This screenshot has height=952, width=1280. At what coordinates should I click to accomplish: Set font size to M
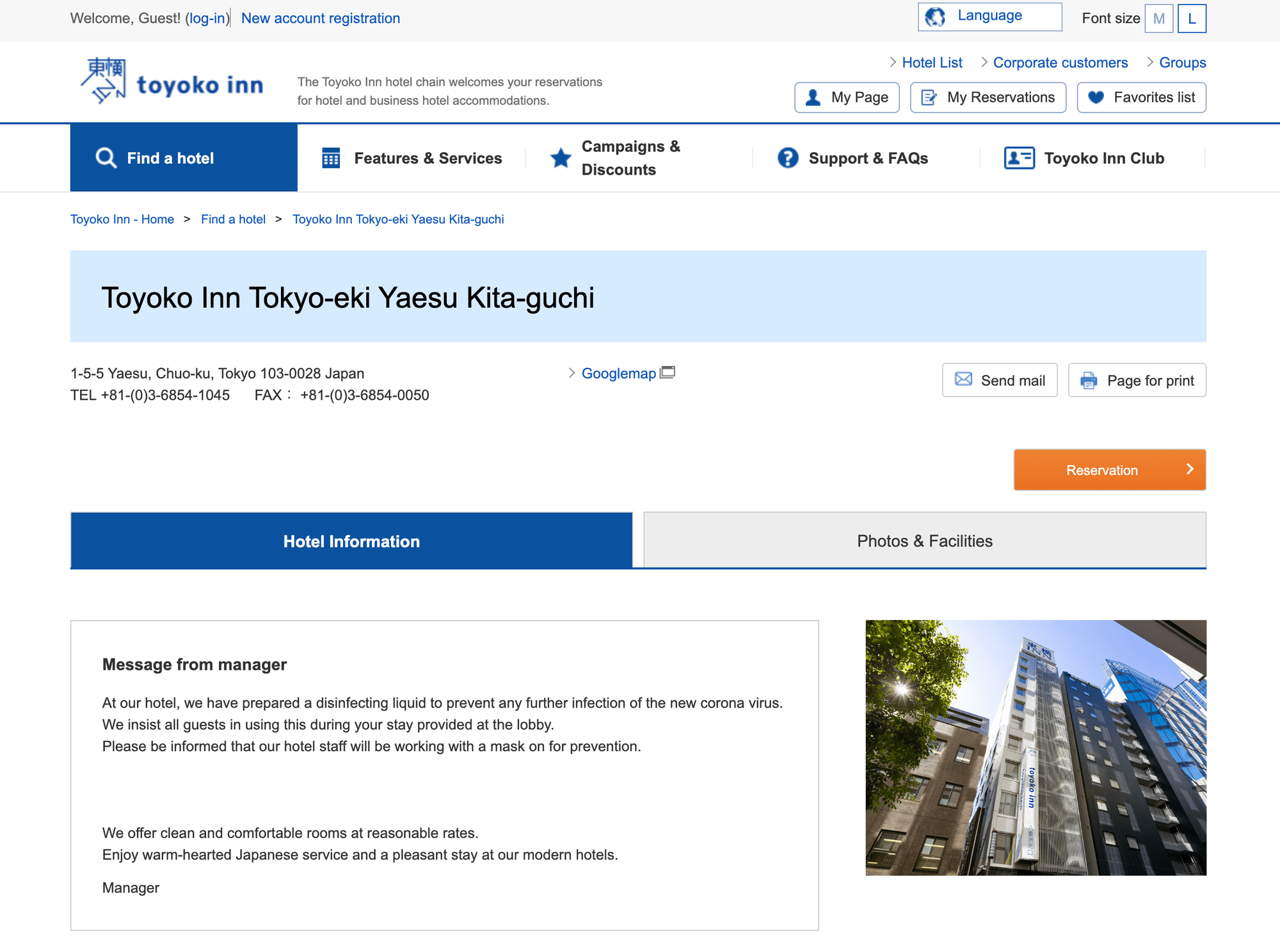1158,19
